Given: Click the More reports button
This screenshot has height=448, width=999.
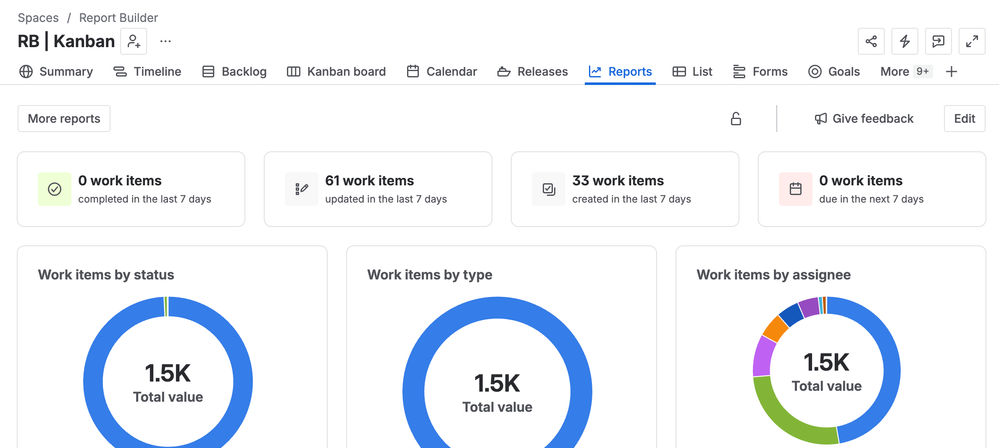Looking at the screenshot, I should tap(64, 119).
